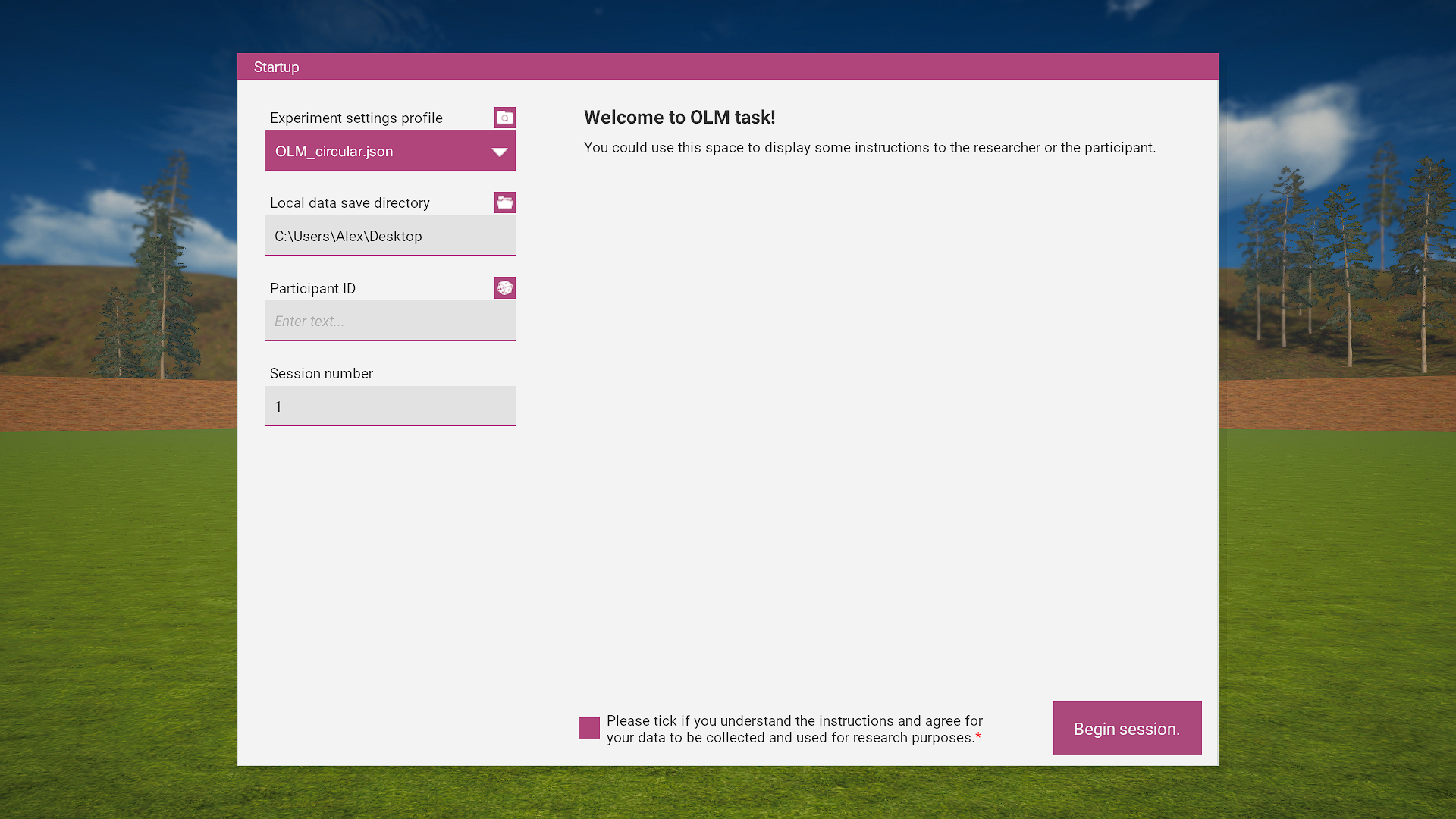Open folder browser for local data directory
The width and height of the screenshot is (1456, 819).
click(504, 202)
